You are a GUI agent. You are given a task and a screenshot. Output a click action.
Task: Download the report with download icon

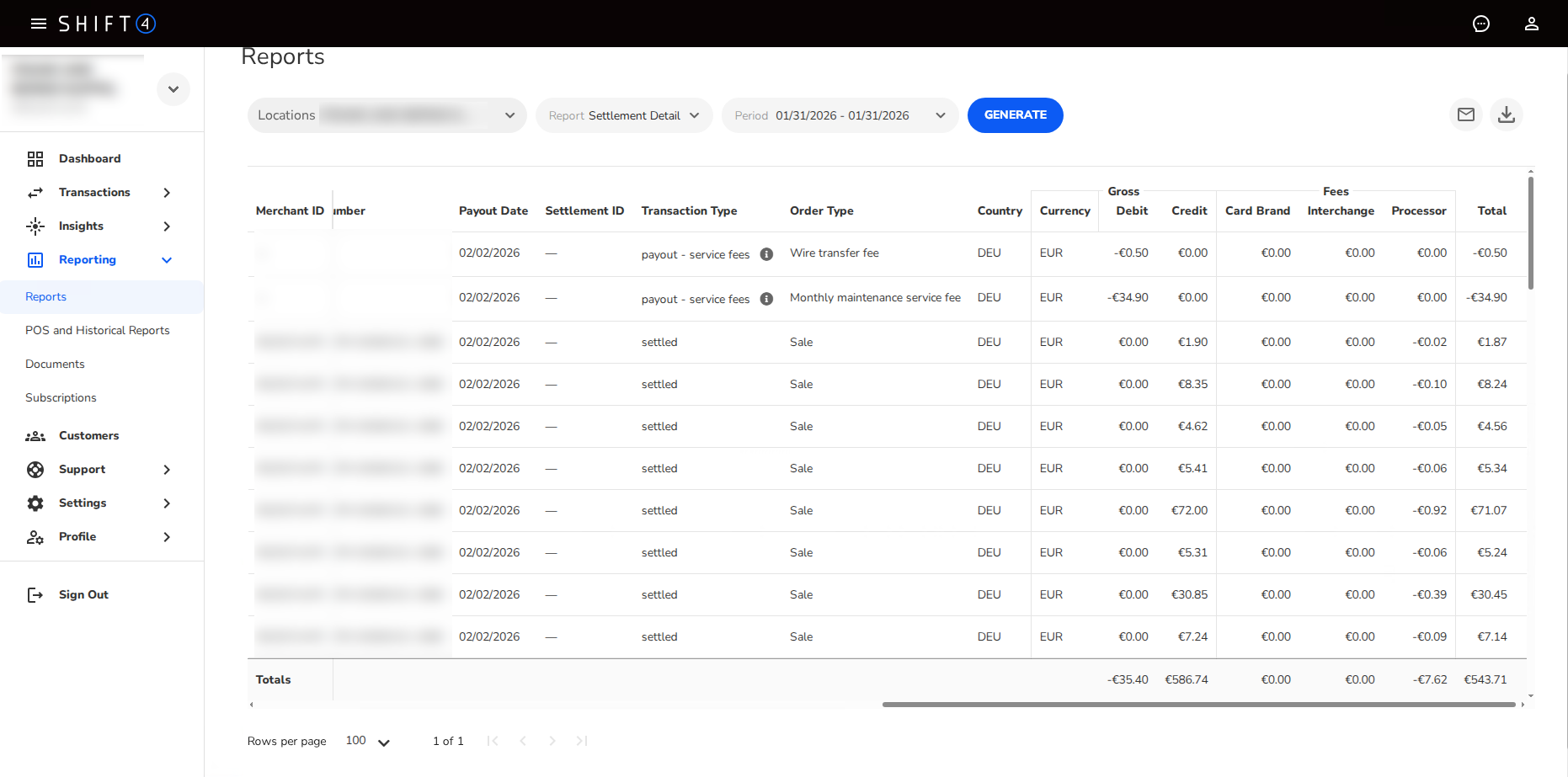[1507, 114]
